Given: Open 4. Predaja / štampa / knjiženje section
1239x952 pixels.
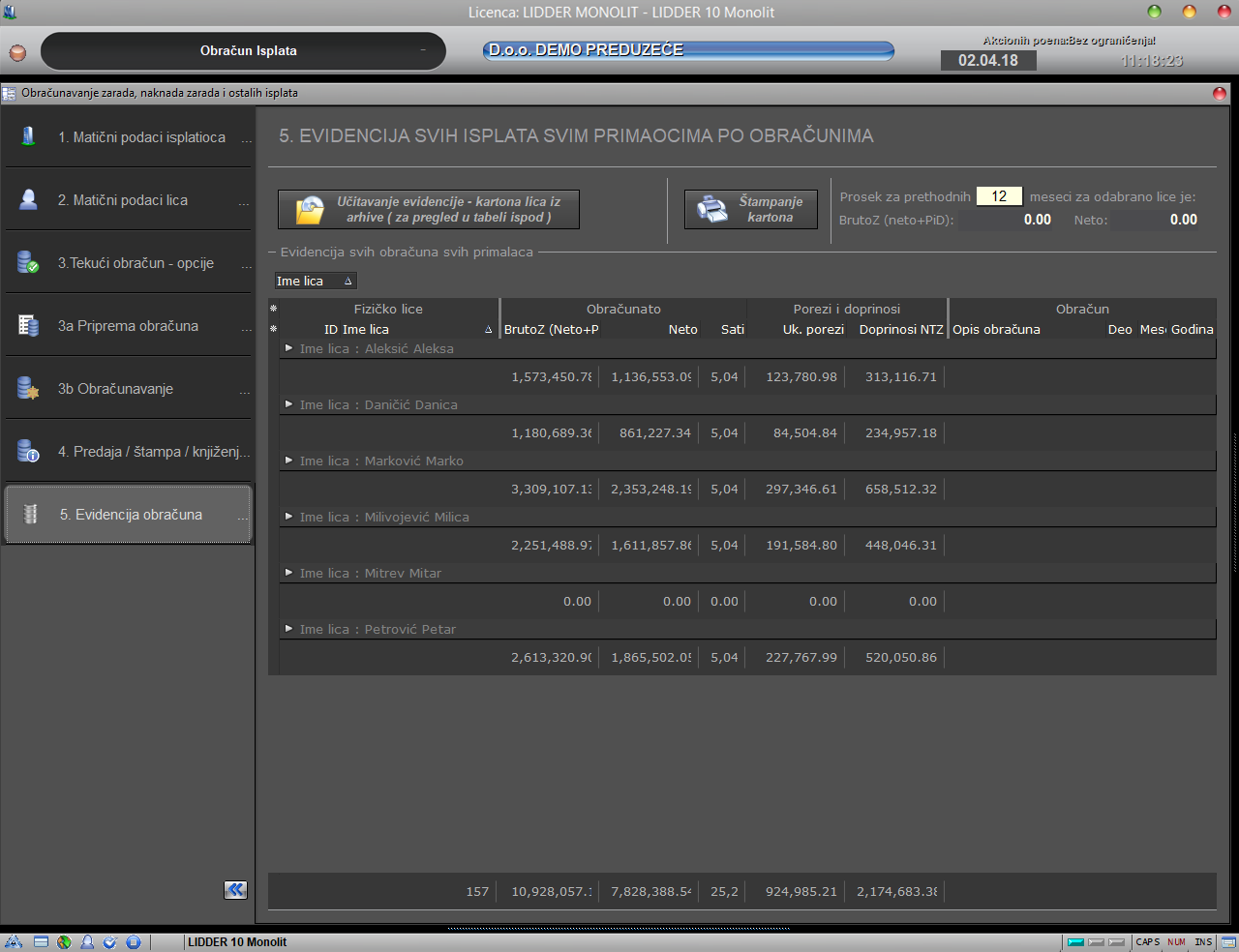Looking at the screenshot, I should point(129,451).
